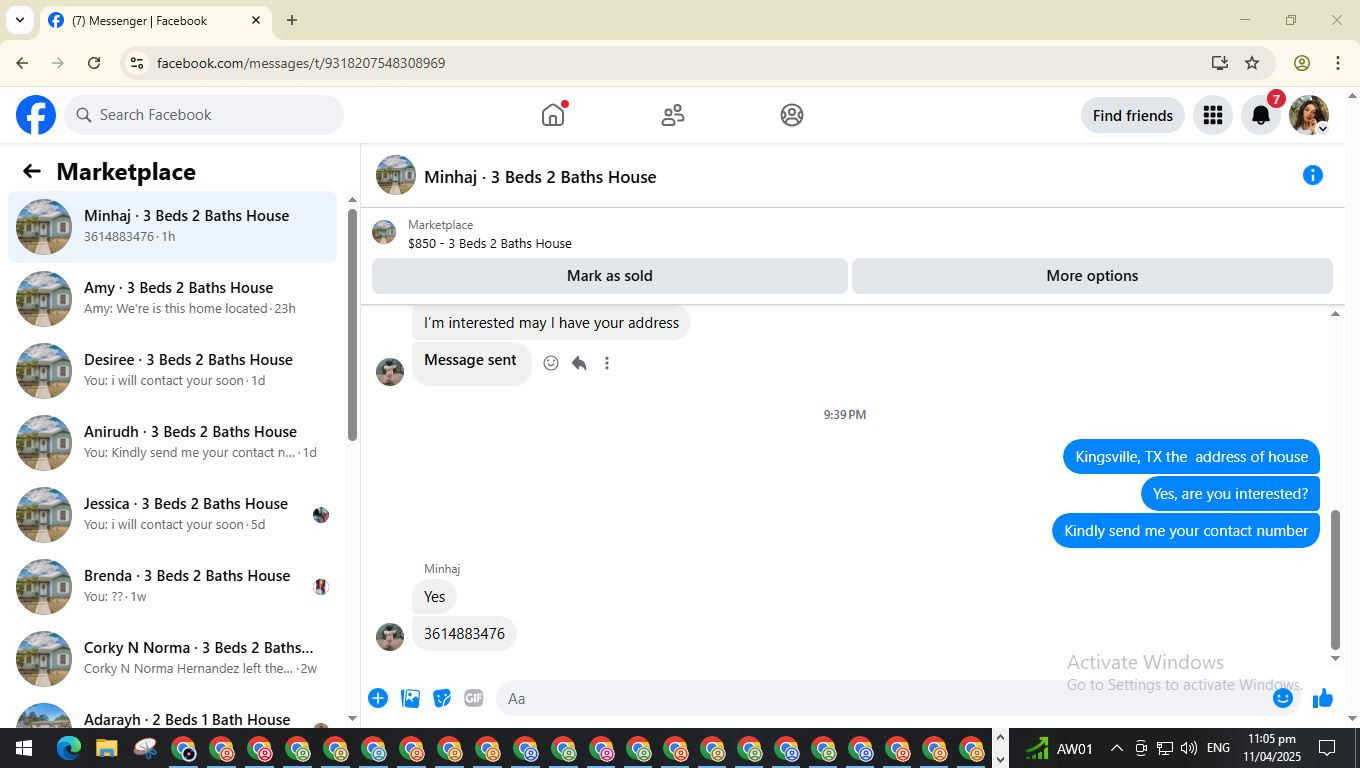The width and height of the screenshot is (1360, 768).
Task: Click the chat scrollbar down arrow
Action: tap(1335, 658)
